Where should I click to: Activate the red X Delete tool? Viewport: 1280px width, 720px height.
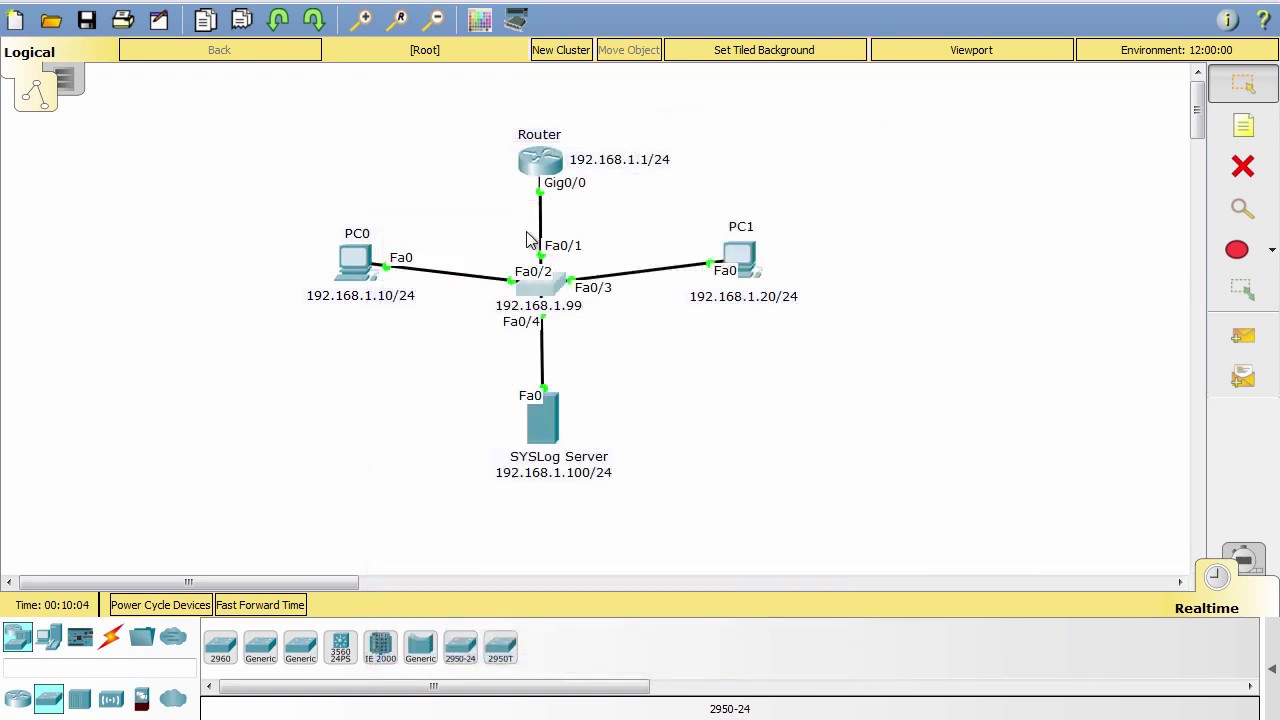click(x=1243, y=166)
